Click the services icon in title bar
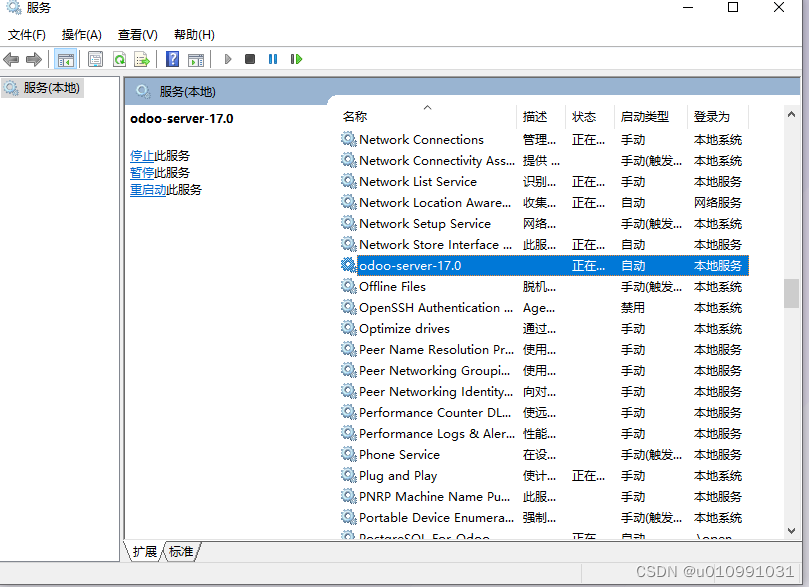The width and height of the screenshot is (809, 587). pyautogui.click(x=13, y=7)
